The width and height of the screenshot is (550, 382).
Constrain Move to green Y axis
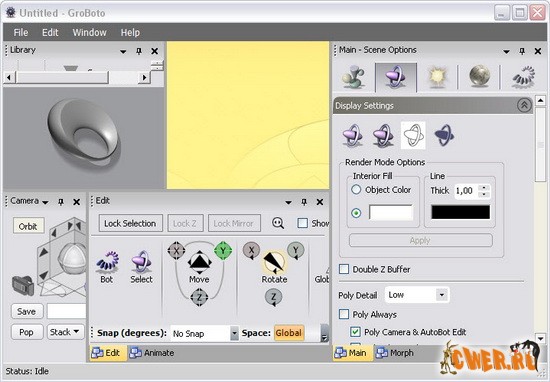click(223, 250)
